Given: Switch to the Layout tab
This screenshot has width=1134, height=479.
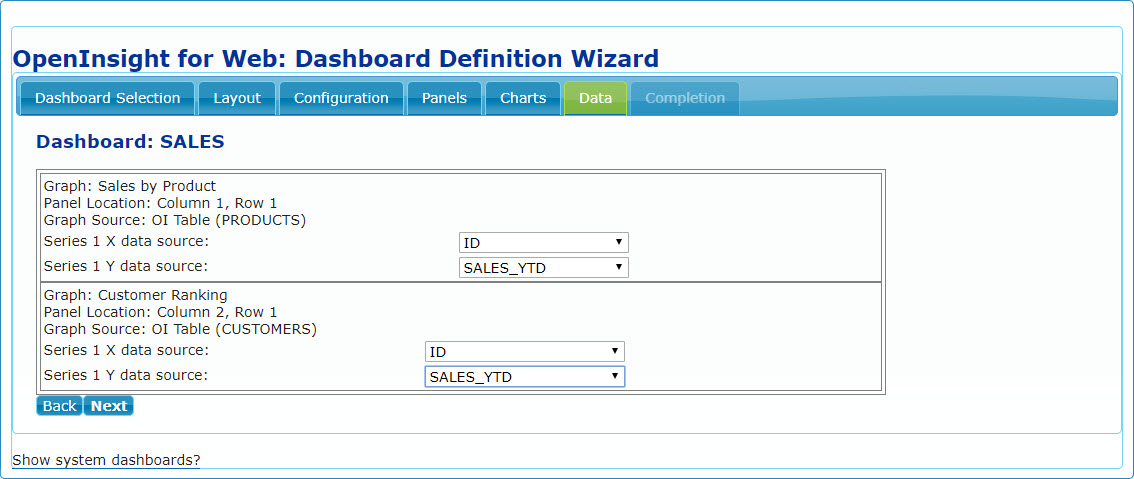Looking at the screenshot, I should click(236, 98).
